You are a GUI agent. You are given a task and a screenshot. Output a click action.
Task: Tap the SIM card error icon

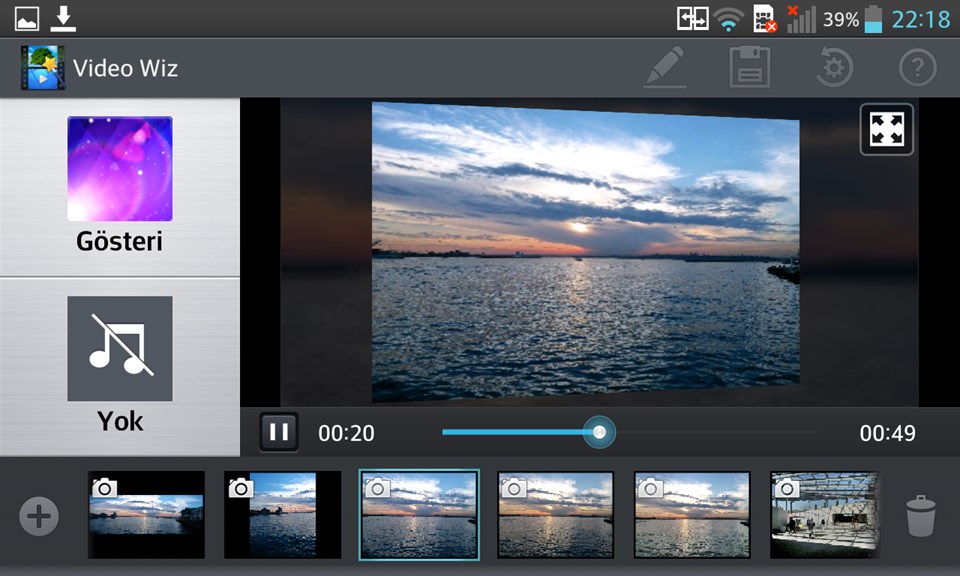coord(764,19)
